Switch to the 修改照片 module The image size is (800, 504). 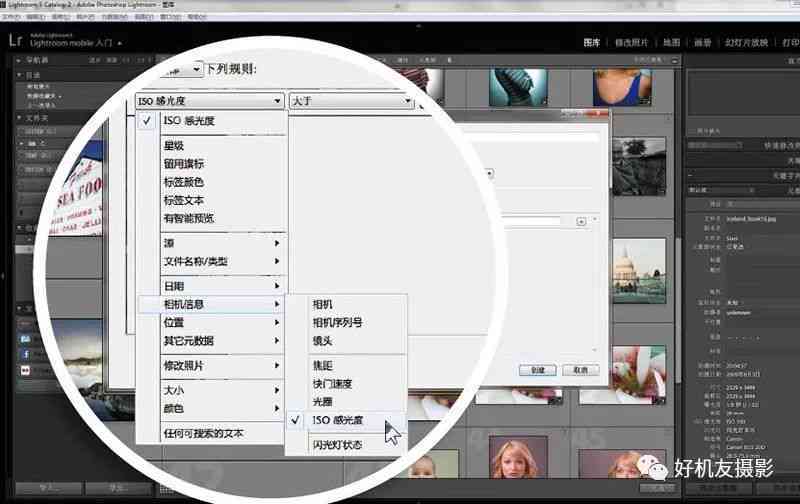[x=631, y=43]
